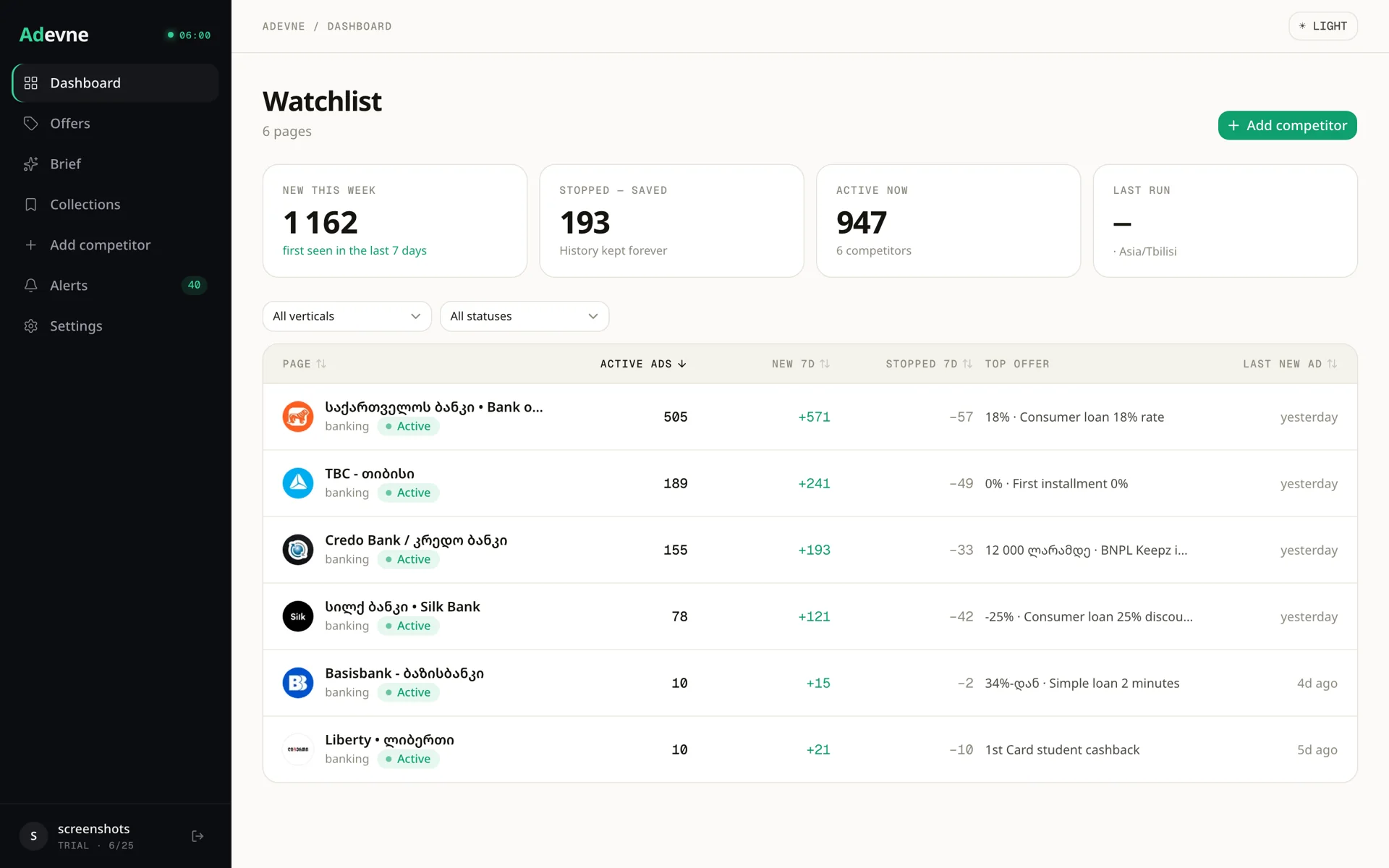Click the Active status badge for TBC
1389x868 pixels.
(408, 493)
